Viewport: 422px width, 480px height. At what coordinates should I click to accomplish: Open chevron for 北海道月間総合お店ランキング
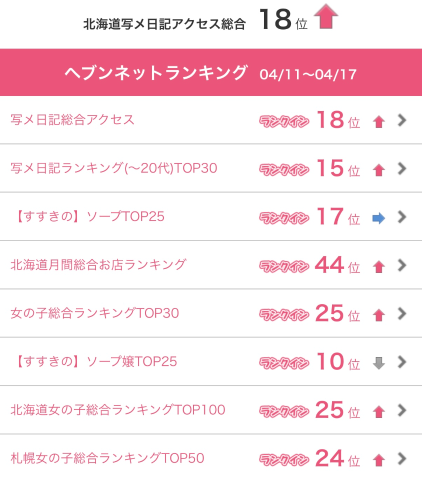(x=402, y=265)
